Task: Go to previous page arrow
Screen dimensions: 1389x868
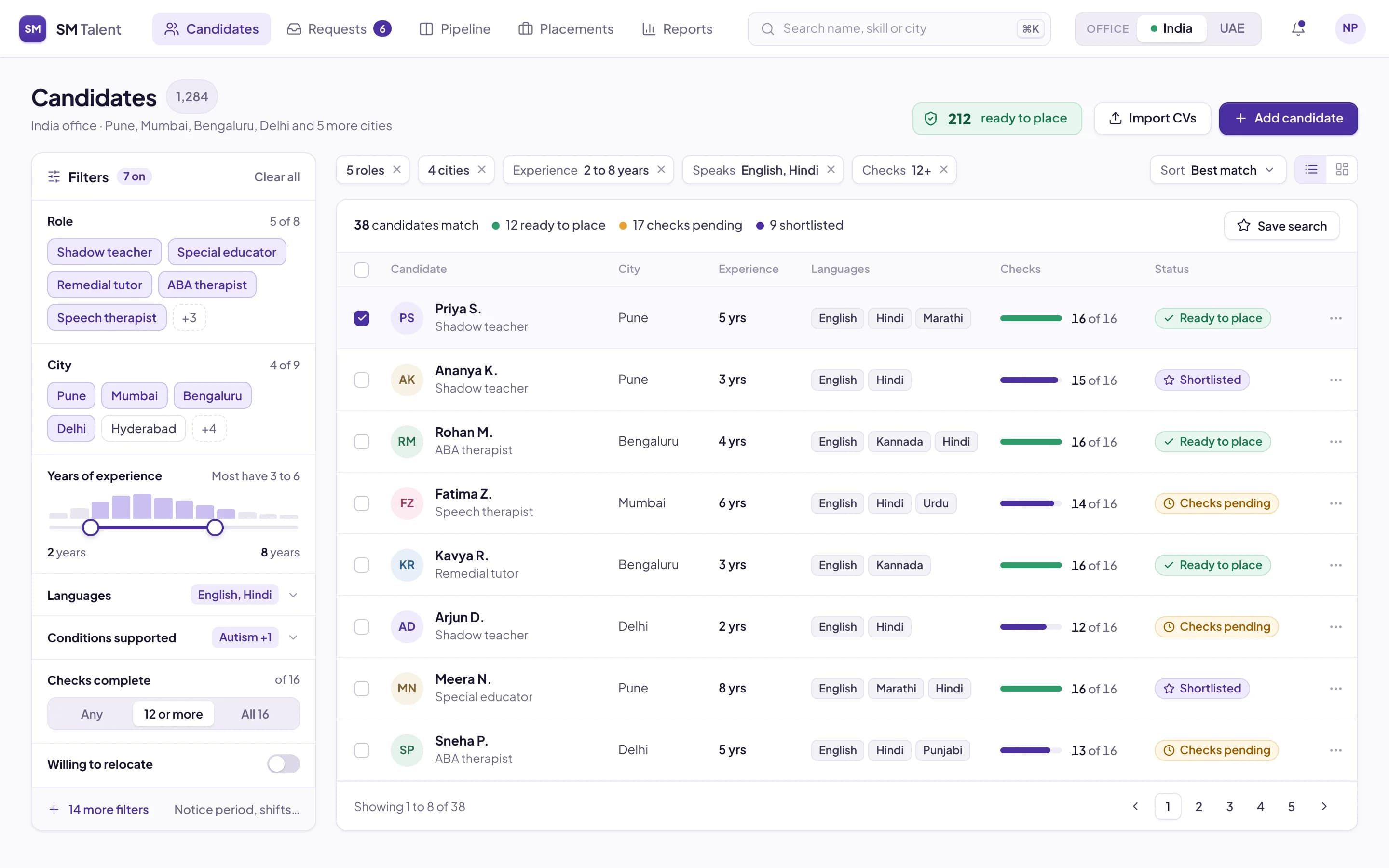Action: [x=1135, y=807]
